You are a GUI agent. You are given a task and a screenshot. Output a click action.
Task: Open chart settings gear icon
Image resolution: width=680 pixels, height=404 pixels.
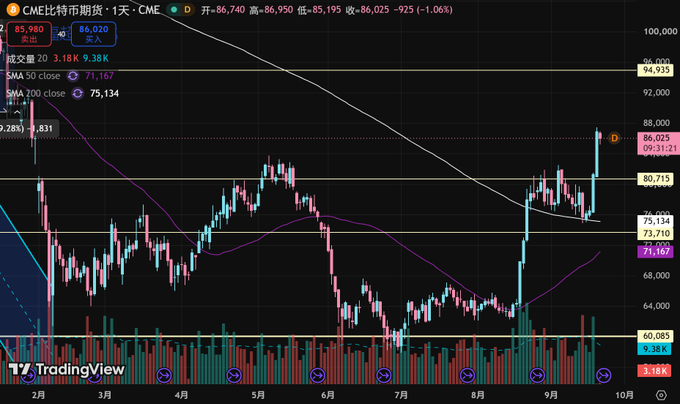[661, 395]
